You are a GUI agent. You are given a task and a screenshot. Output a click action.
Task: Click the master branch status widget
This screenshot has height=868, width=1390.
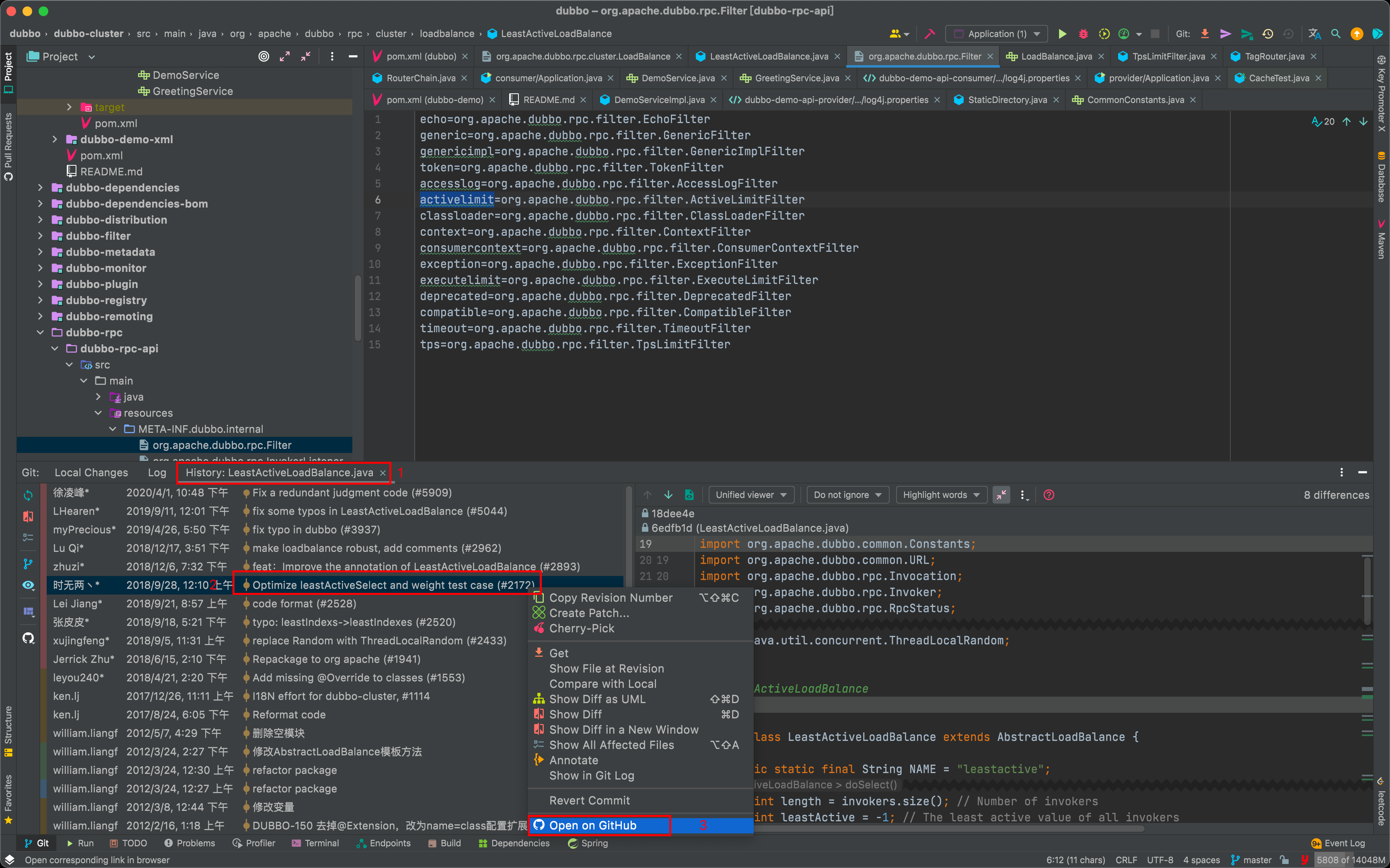point(1252,860)
